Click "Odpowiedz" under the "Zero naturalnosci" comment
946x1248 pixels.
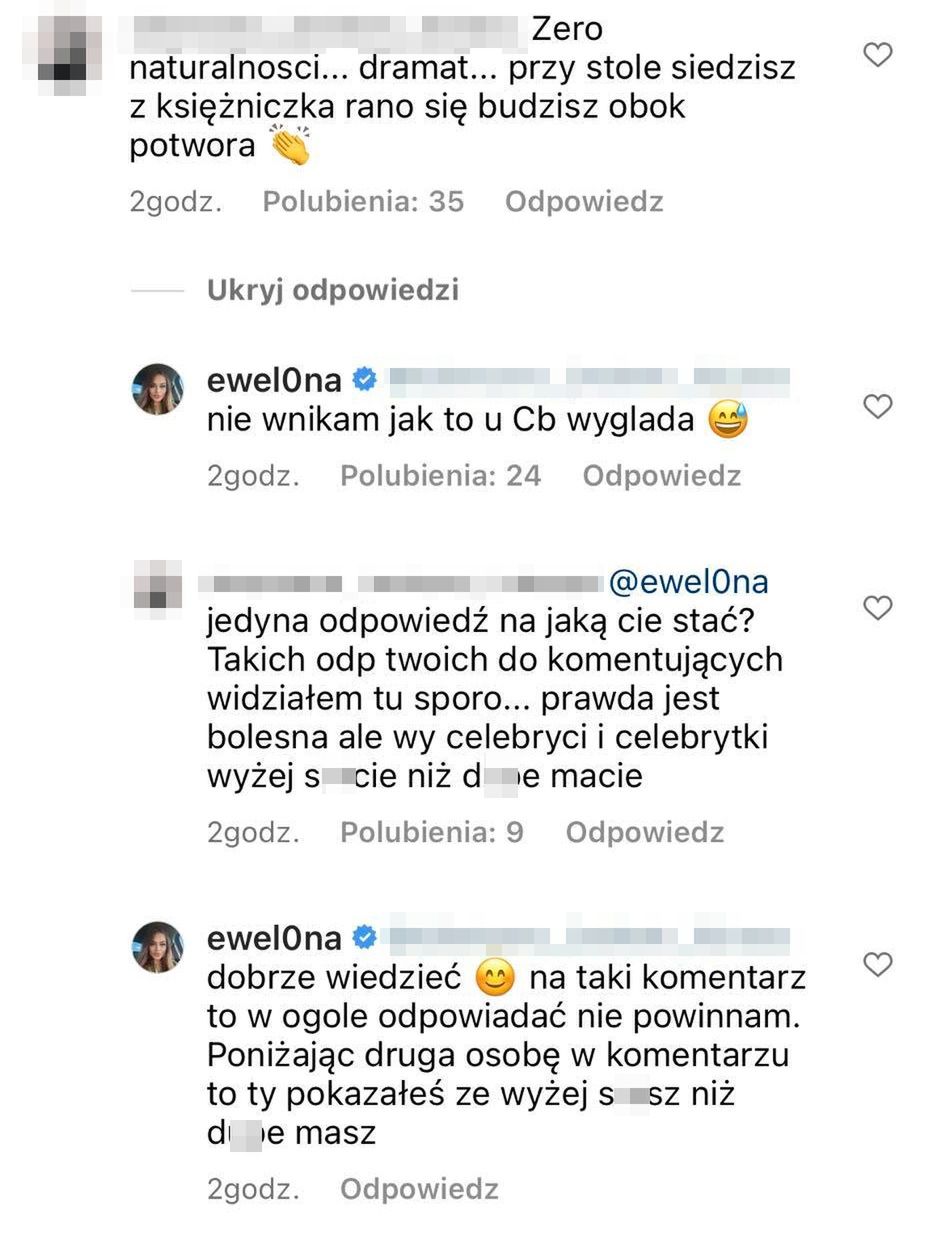[584, 202]
